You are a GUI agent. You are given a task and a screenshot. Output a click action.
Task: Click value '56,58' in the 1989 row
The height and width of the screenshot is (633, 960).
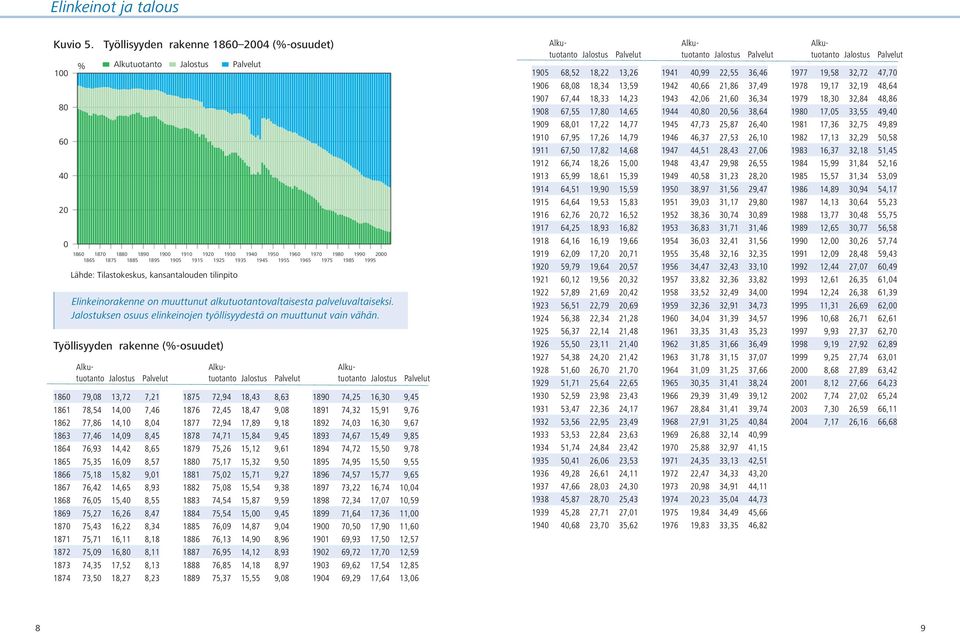tap(887, 228)
